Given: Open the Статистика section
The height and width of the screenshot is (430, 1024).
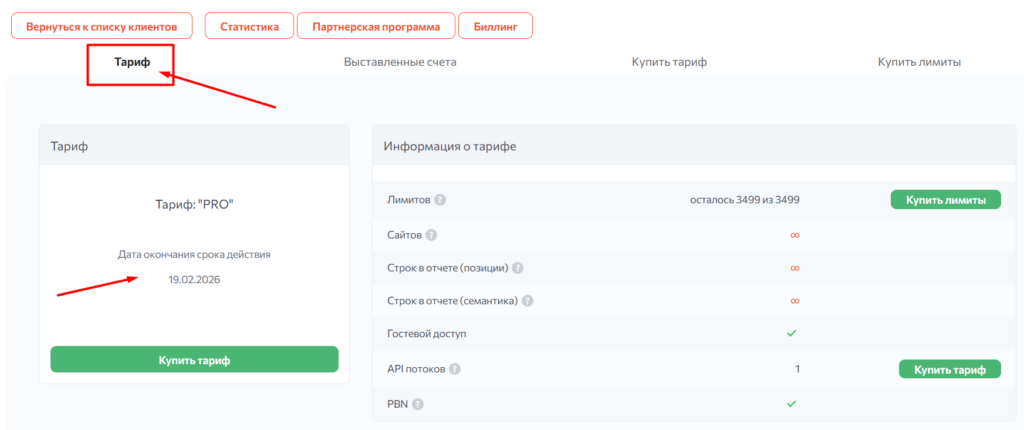Looking at the screenshot, I should click(249, 26).
